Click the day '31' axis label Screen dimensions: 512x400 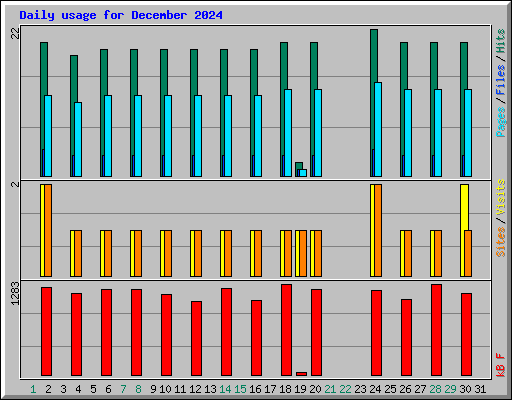(x=480, y=389)
